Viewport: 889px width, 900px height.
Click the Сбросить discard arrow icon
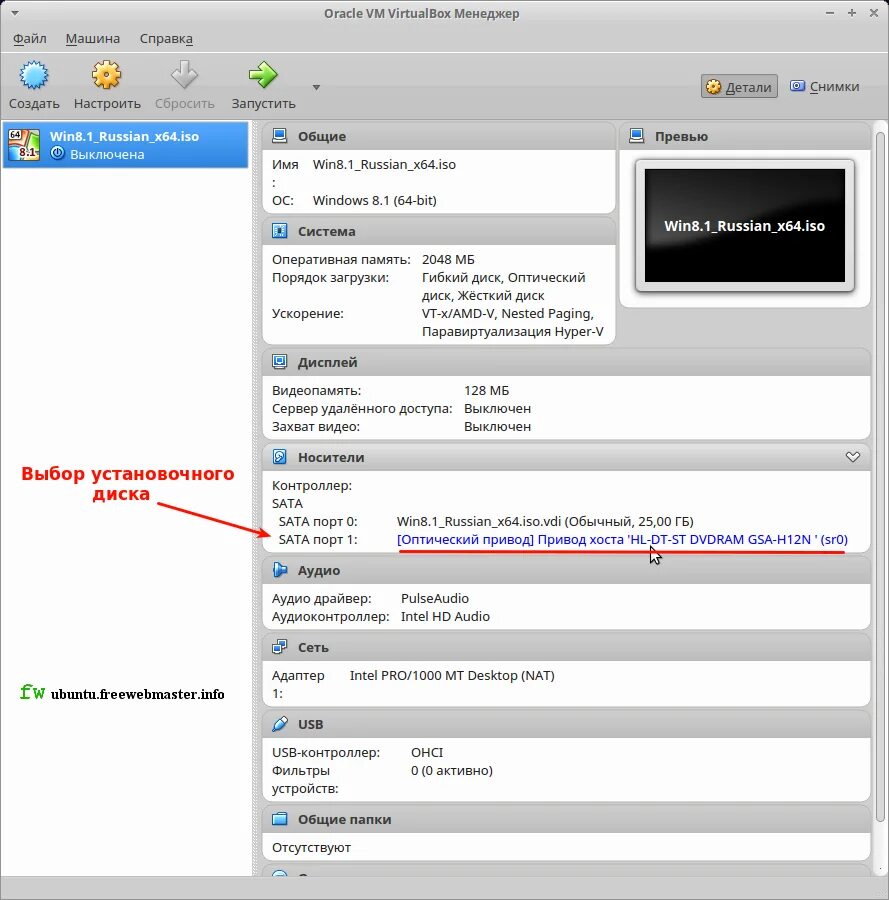pyautogui.click(x=184, y=75)
